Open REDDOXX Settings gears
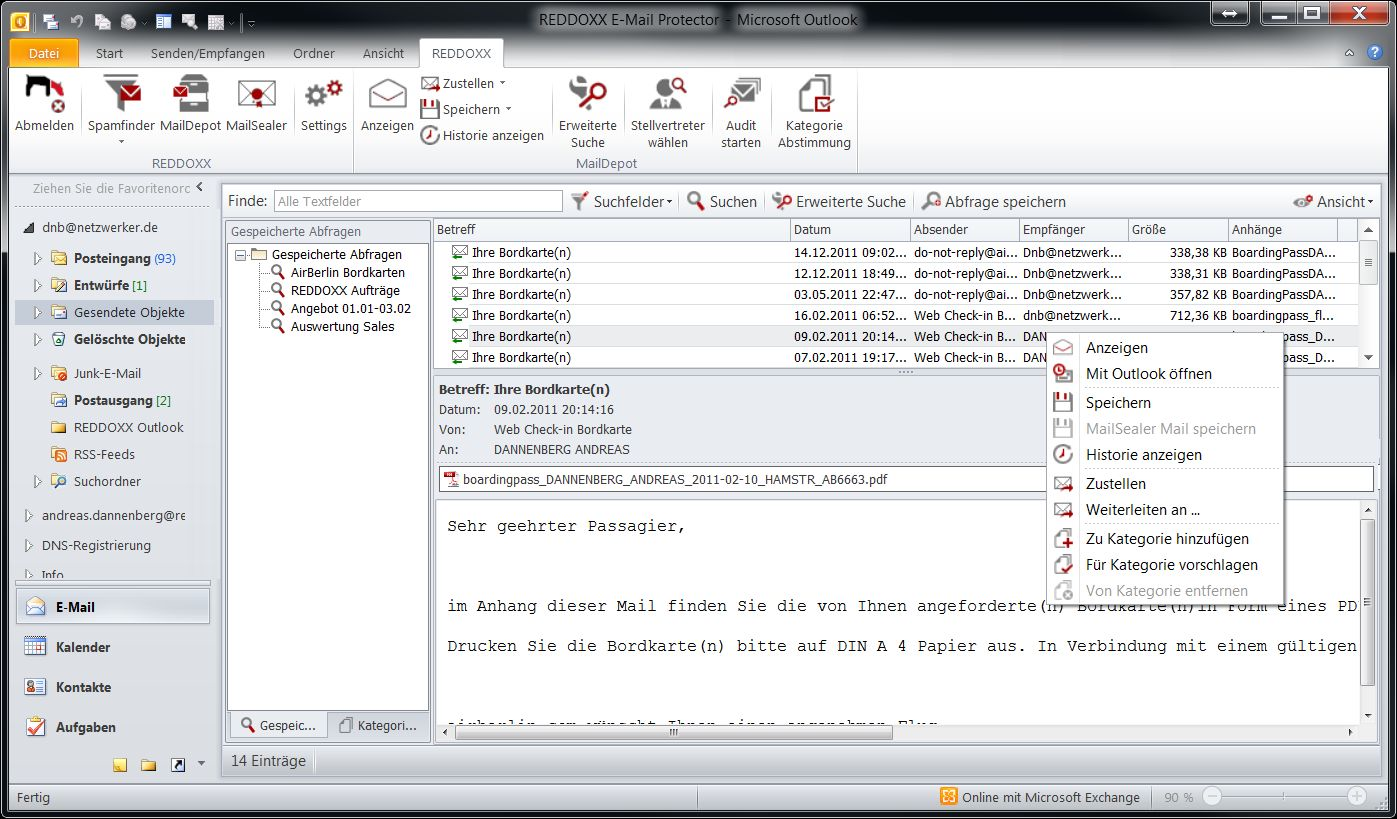The image size is (1397, 819). pos(323,104)
